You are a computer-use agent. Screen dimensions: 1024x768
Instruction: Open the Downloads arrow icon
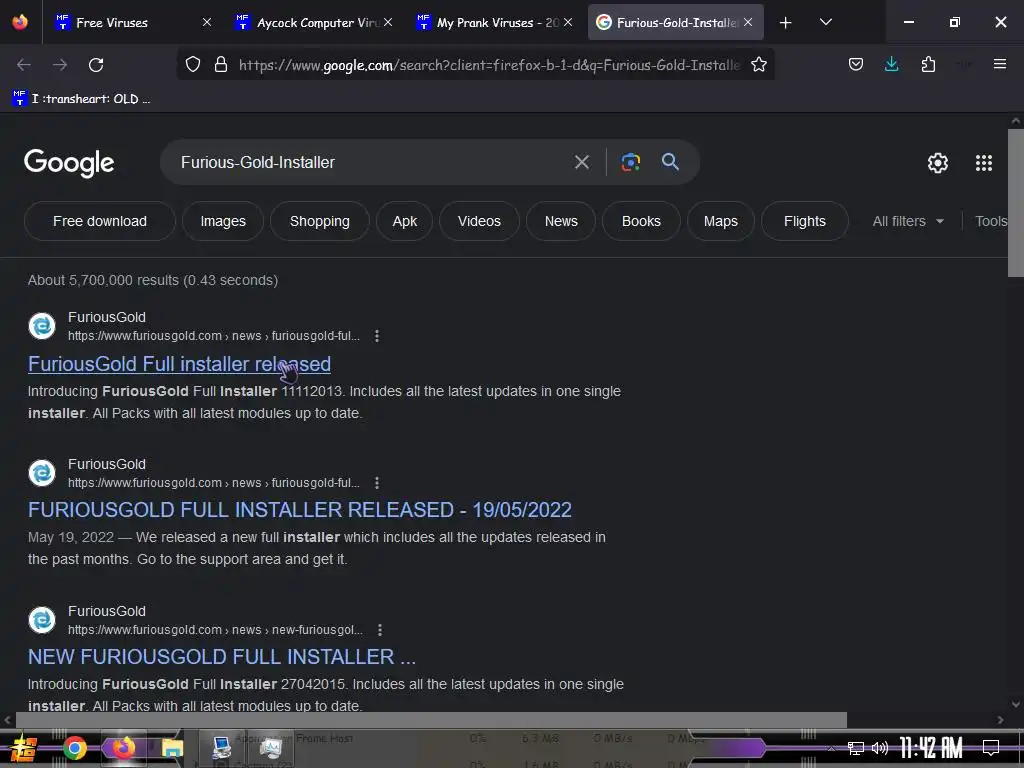[x=891, y=64]
